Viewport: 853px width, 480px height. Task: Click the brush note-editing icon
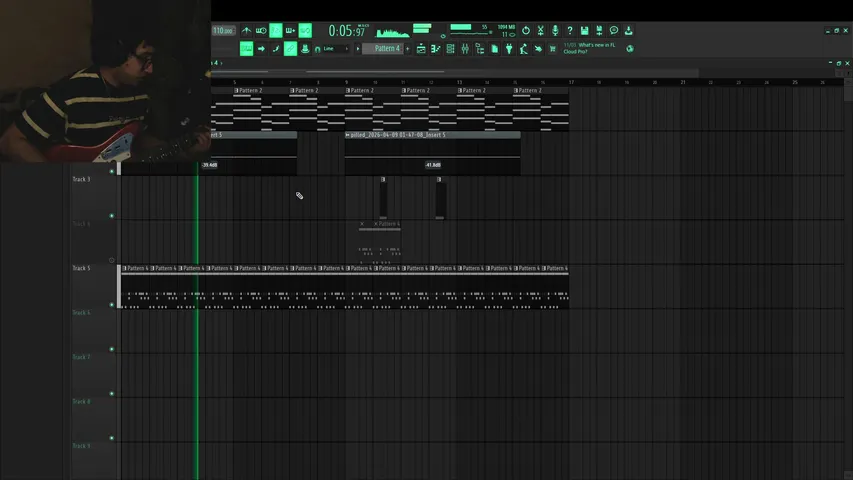pyautogui.click(x=276, y=49)
